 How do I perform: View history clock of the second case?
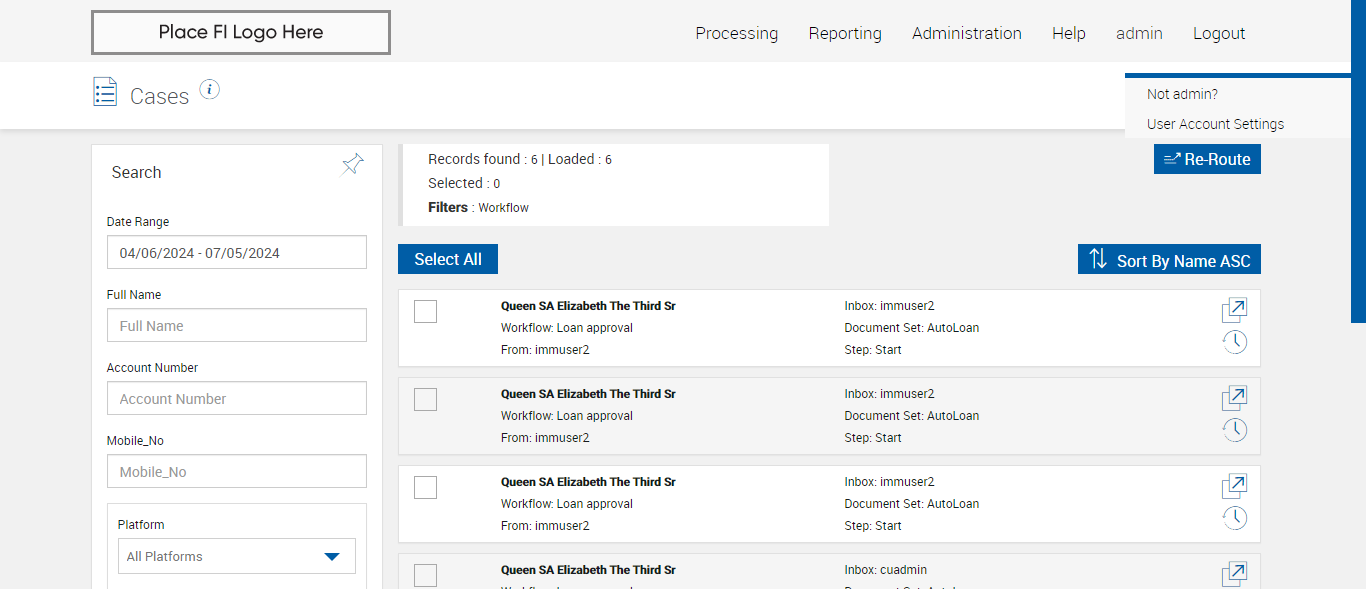[x=1235, y=430]
